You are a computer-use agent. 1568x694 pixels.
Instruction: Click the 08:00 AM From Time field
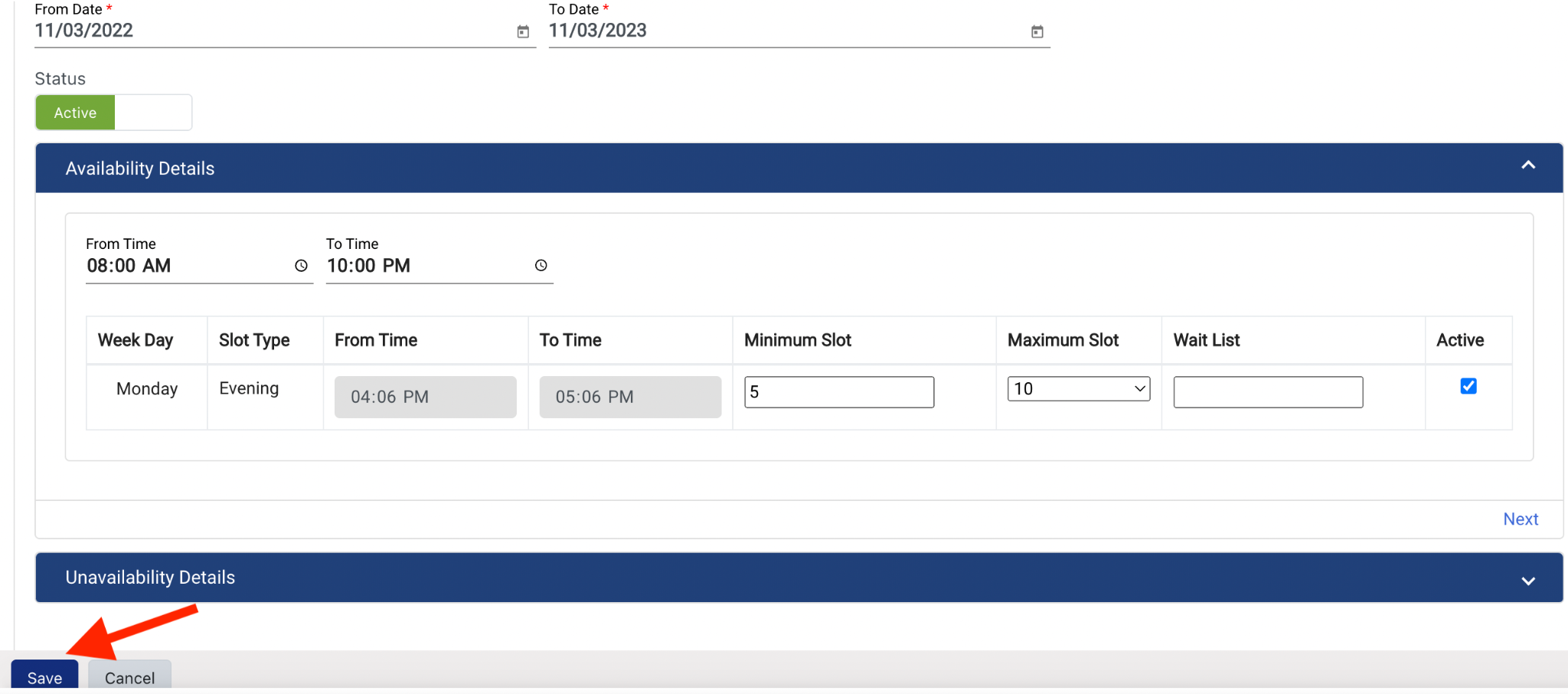184,266
